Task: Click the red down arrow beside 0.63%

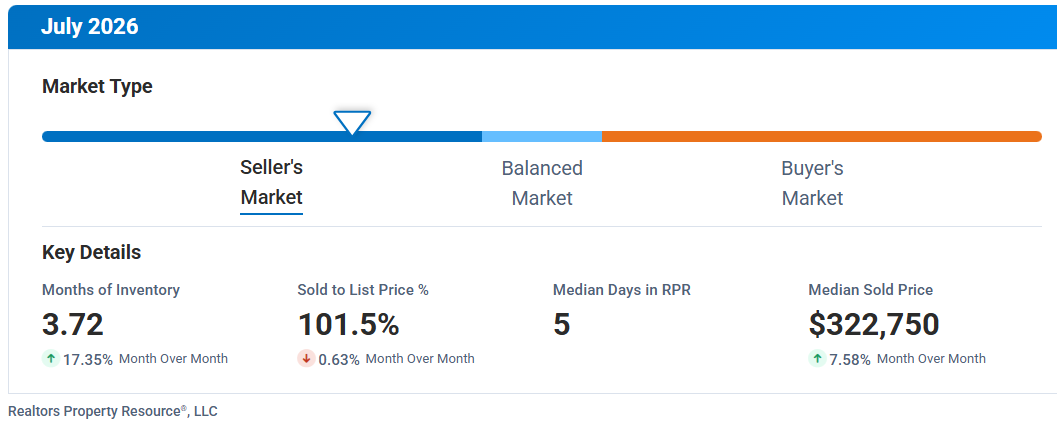Action: (307, 359)
